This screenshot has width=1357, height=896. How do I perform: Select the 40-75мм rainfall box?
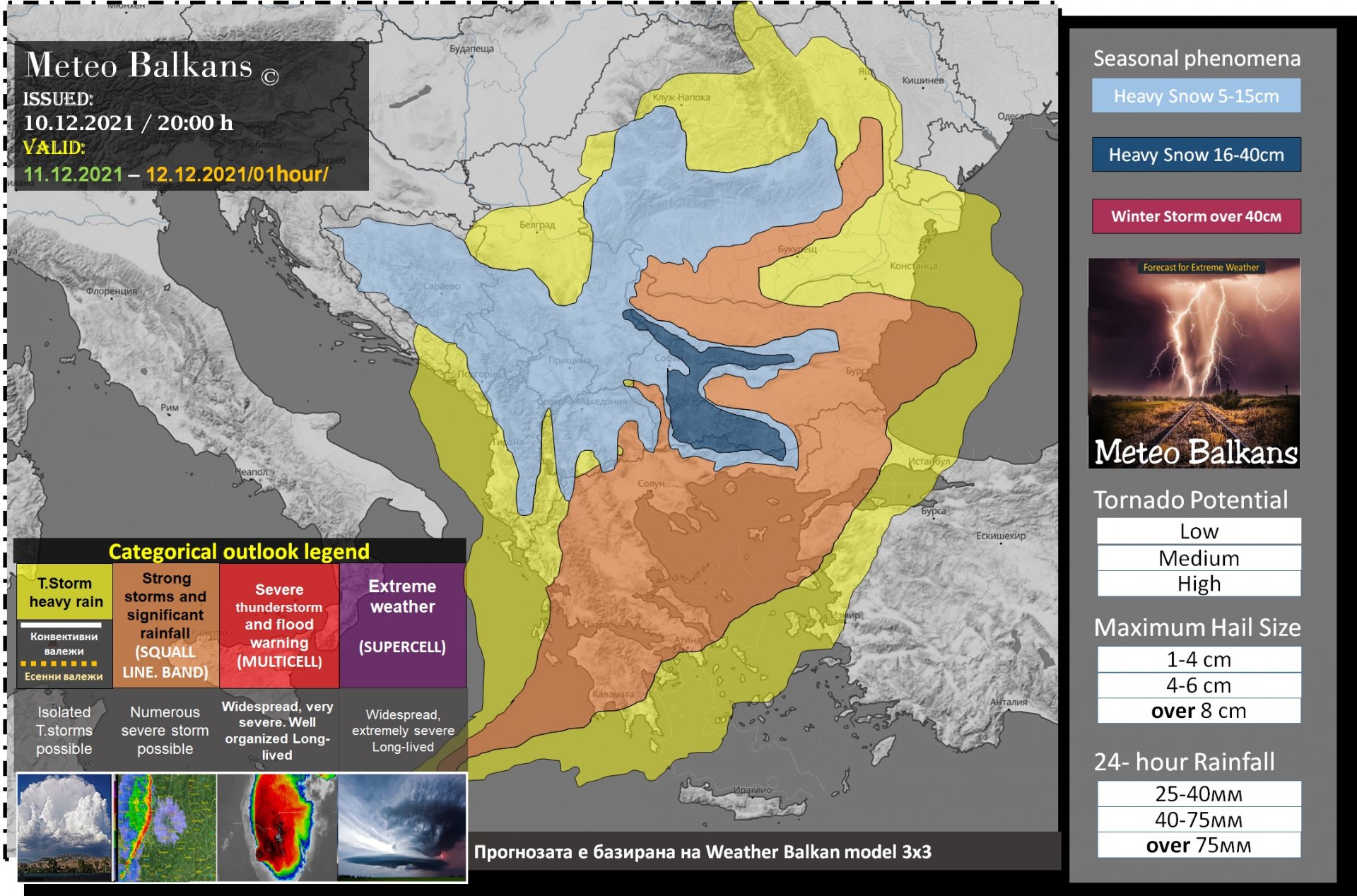pyautogui.click(x=1199, y=820)
